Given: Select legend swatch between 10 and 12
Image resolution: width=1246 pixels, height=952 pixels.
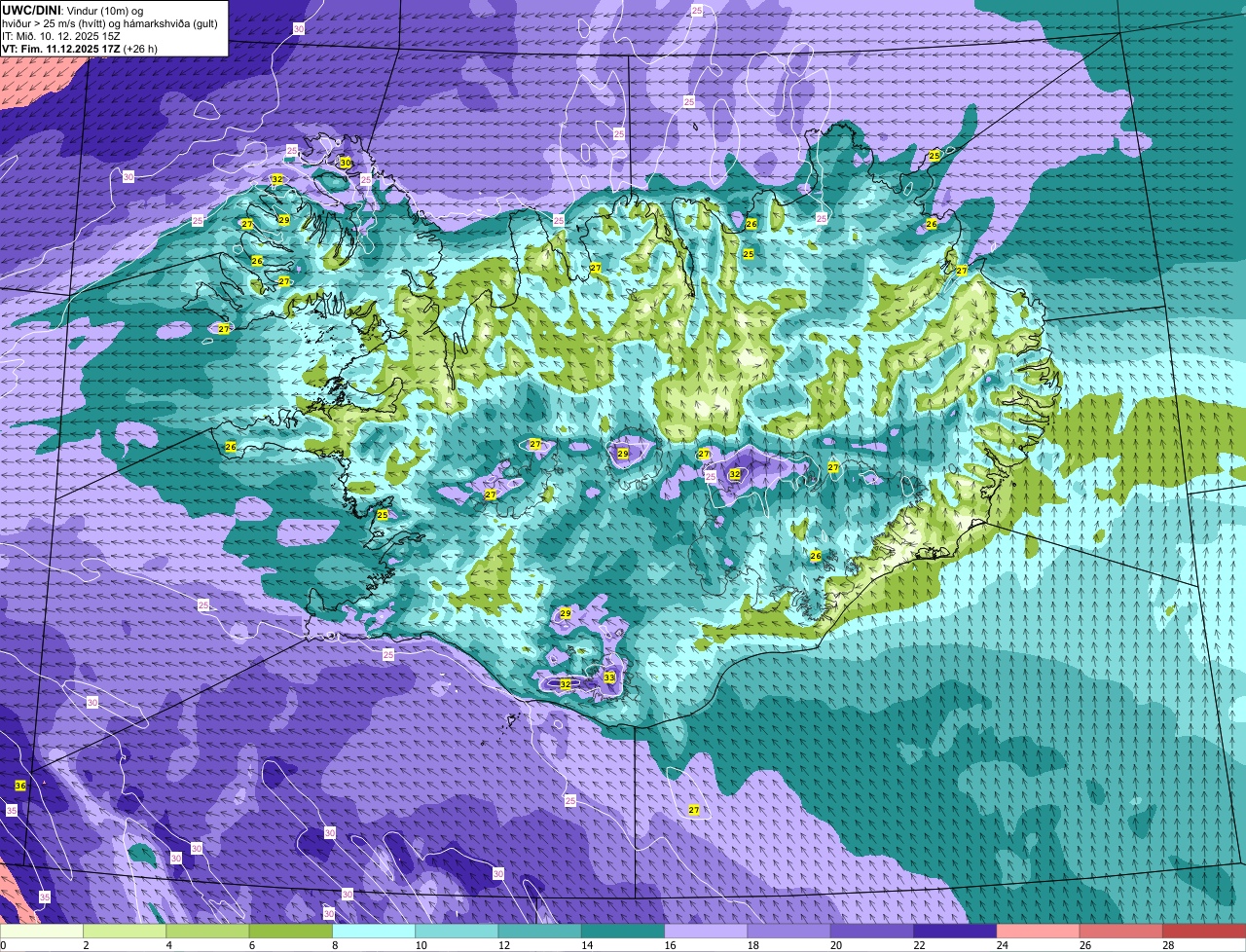Looking at the screenshot, I should coord(457,932).
